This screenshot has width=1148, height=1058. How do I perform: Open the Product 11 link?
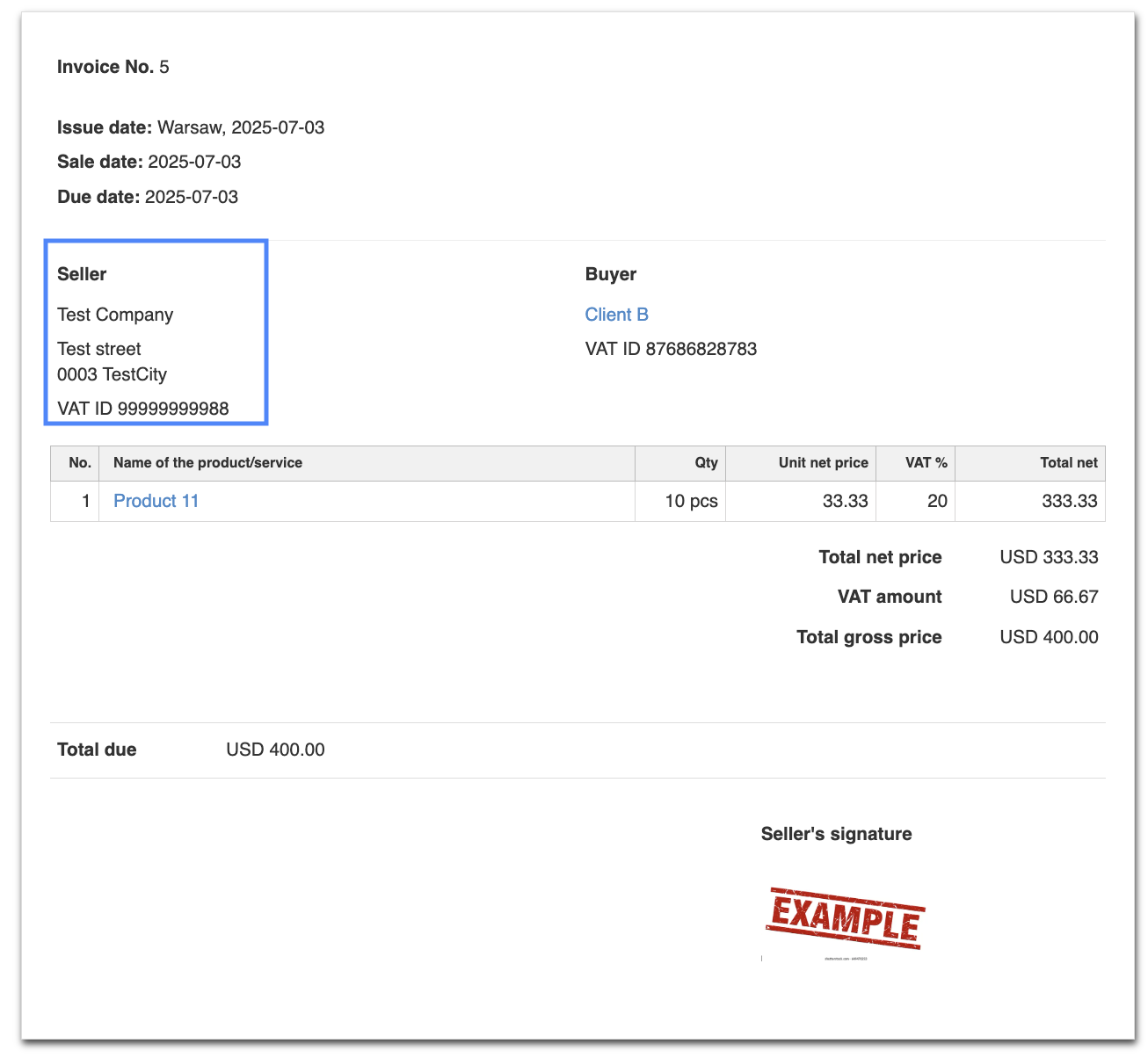156,501
